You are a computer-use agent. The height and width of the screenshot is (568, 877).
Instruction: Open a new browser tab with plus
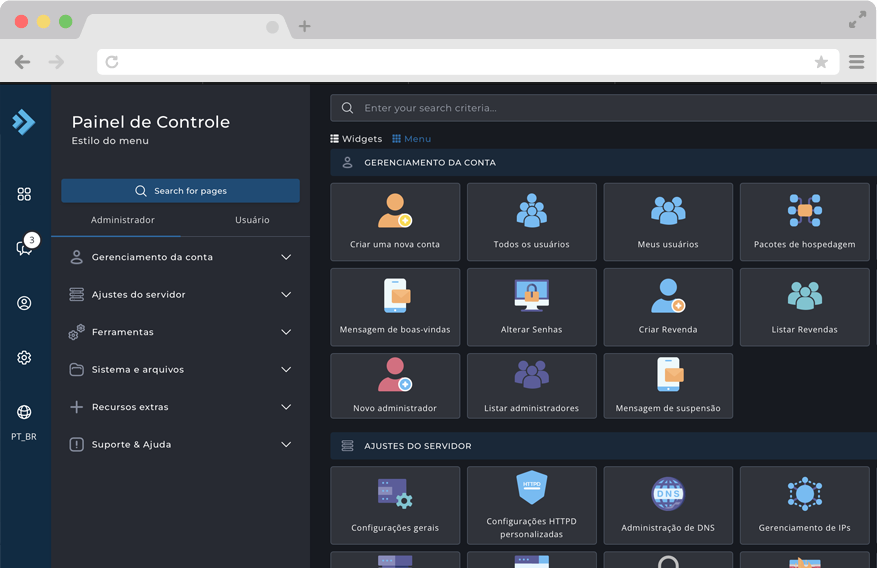[304, 26]
